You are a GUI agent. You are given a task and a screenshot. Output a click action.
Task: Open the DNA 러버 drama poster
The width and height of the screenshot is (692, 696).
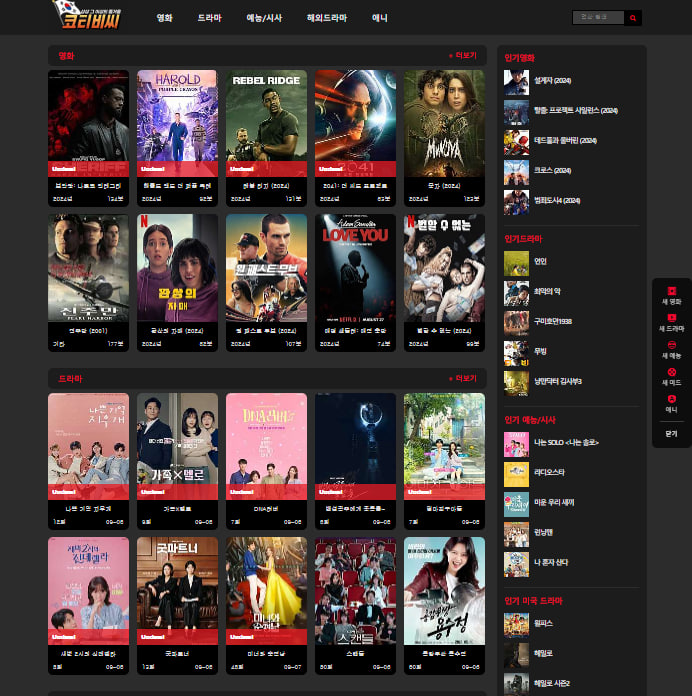click(x=266, y=446)
